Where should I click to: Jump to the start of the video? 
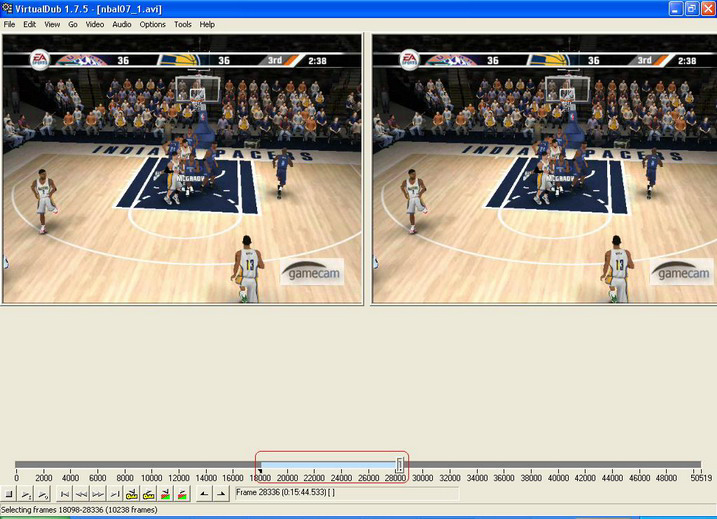(65, 494)
